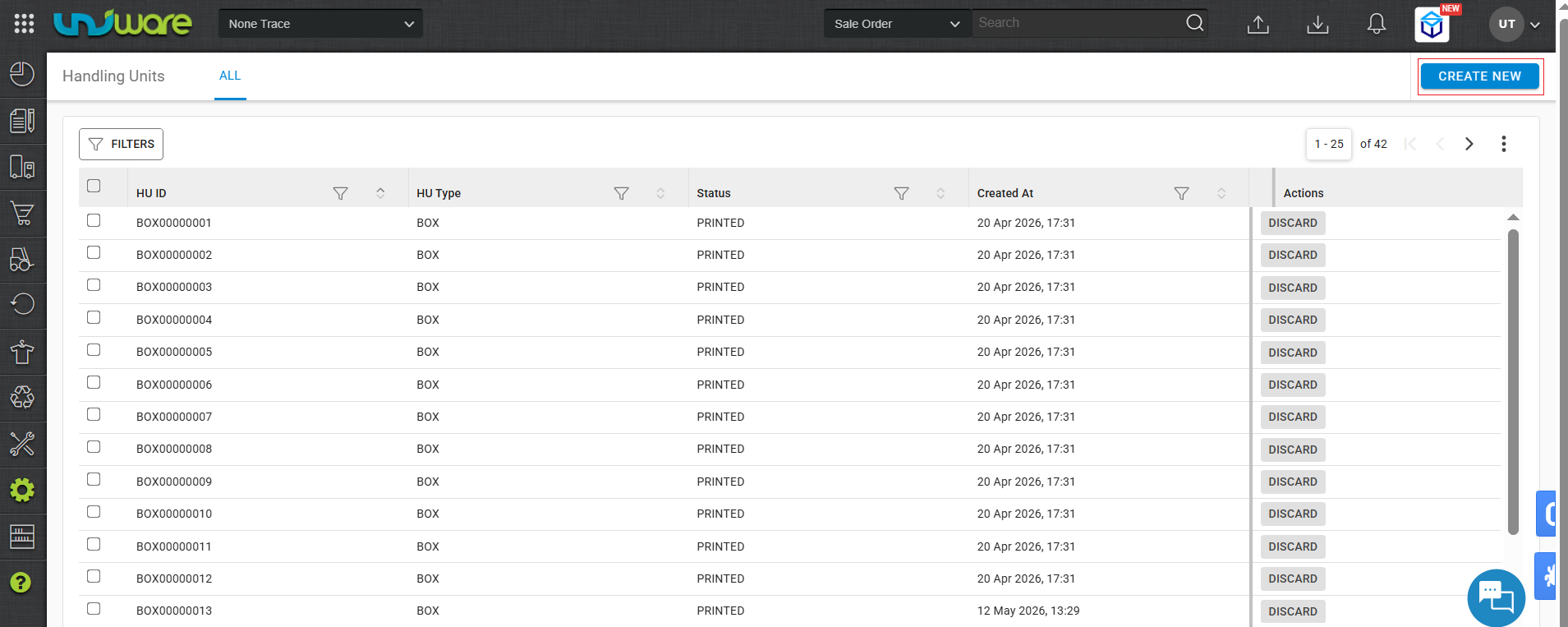1568x627 pixels.
Task: Open the NEW cube feature icon
Action: tap(1432, 25)
